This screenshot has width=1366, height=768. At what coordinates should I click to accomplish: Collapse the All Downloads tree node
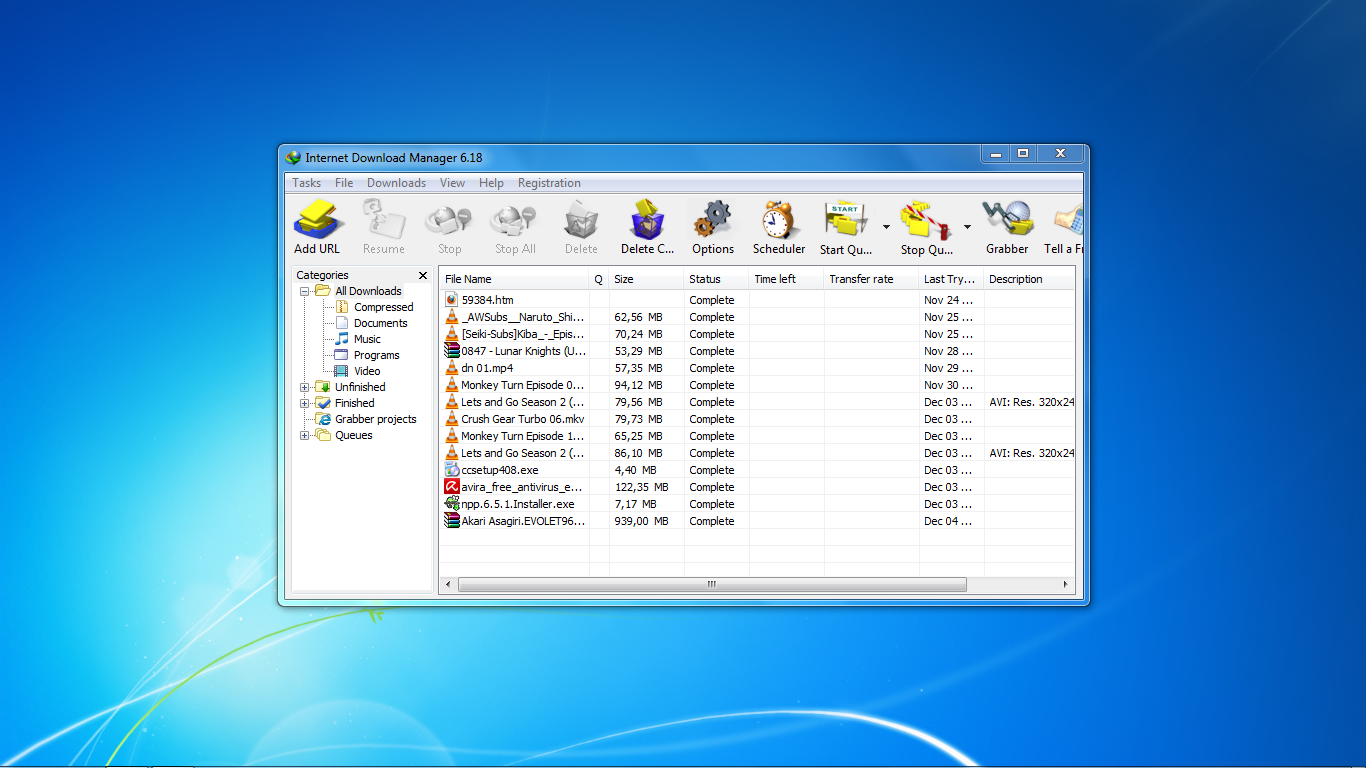(305, 291)
